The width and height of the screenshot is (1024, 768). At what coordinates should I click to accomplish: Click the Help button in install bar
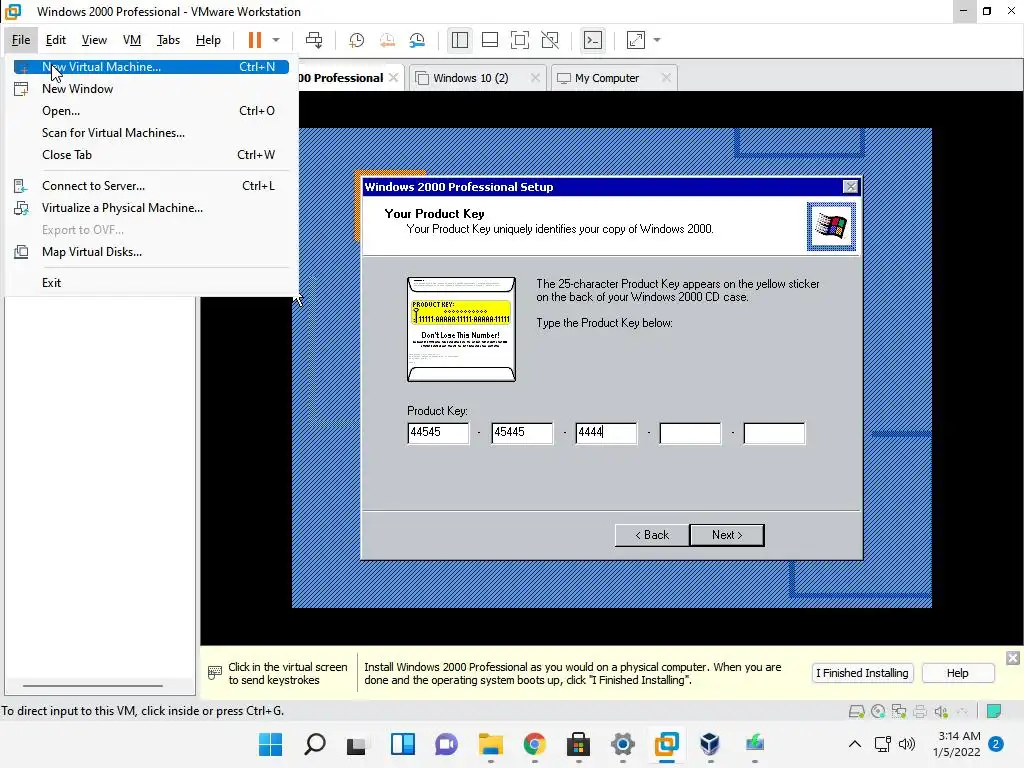[957, 673]
